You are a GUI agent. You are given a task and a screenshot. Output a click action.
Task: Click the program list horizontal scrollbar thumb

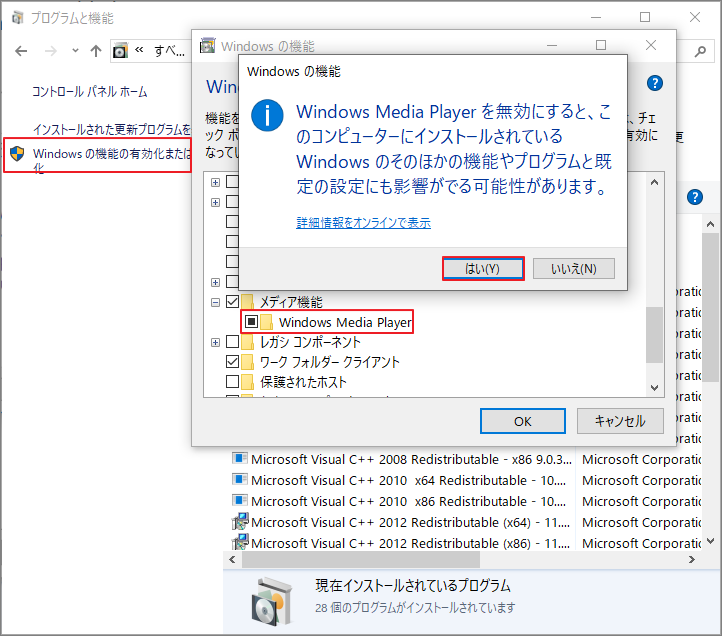pyautogui.click(x=361, y=560)
